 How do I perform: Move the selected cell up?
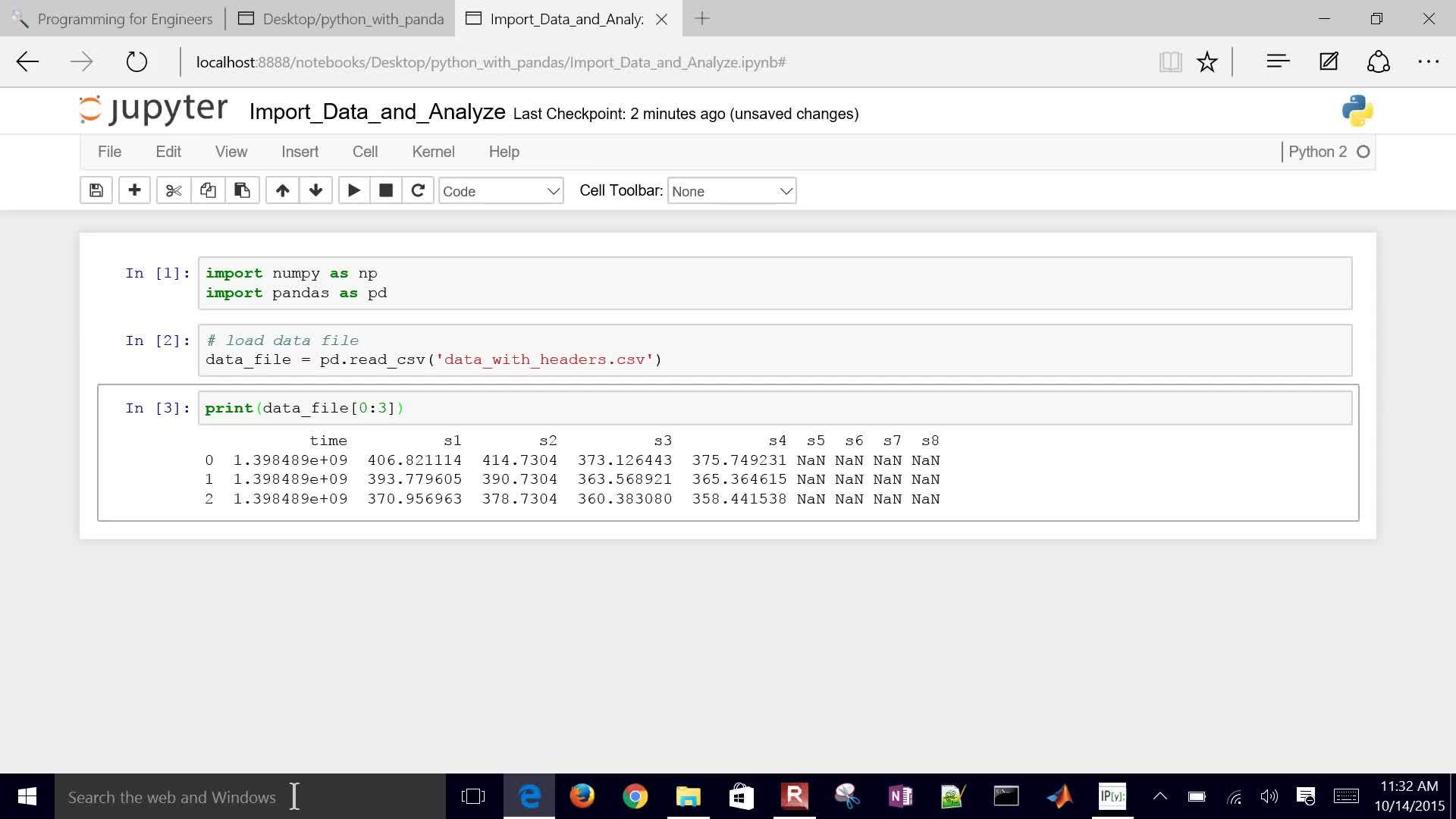click(282, 190)
